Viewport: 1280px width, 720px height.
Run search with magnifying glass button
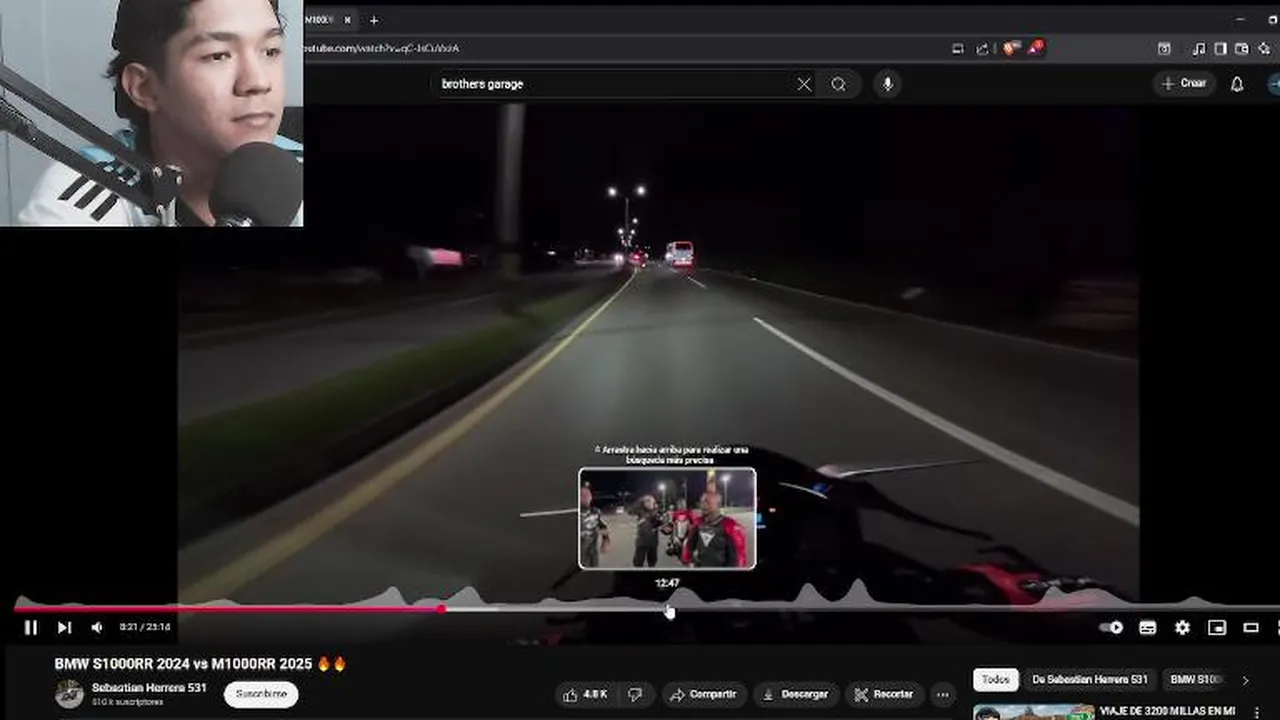(838, 84)
